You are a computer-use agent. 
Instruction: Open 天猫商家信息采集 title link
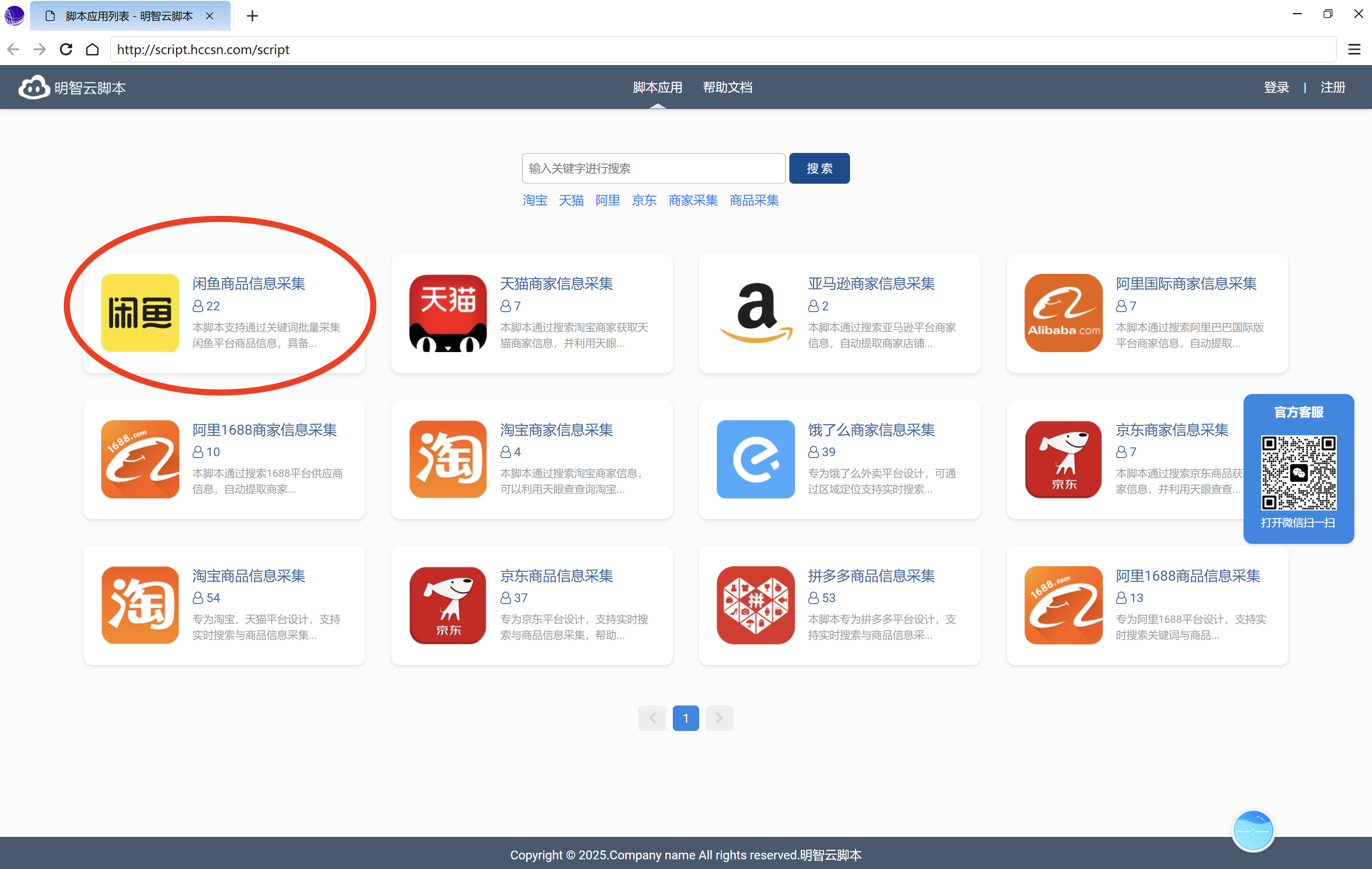[x=556, y=284]
